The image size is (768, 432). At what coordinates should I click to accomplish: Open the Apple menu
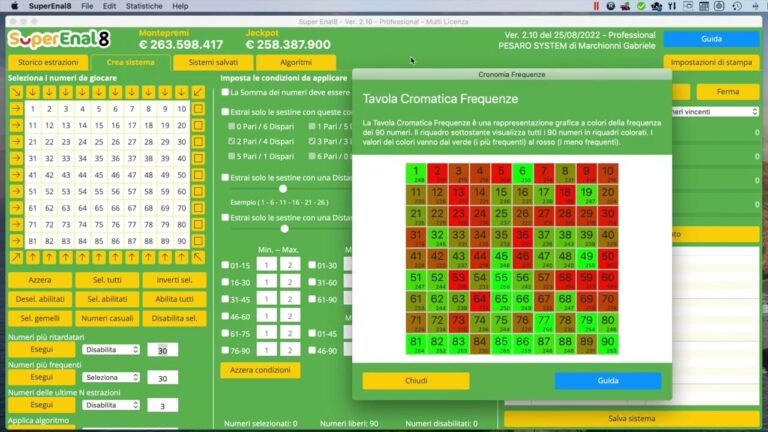(x=14, y=6)
